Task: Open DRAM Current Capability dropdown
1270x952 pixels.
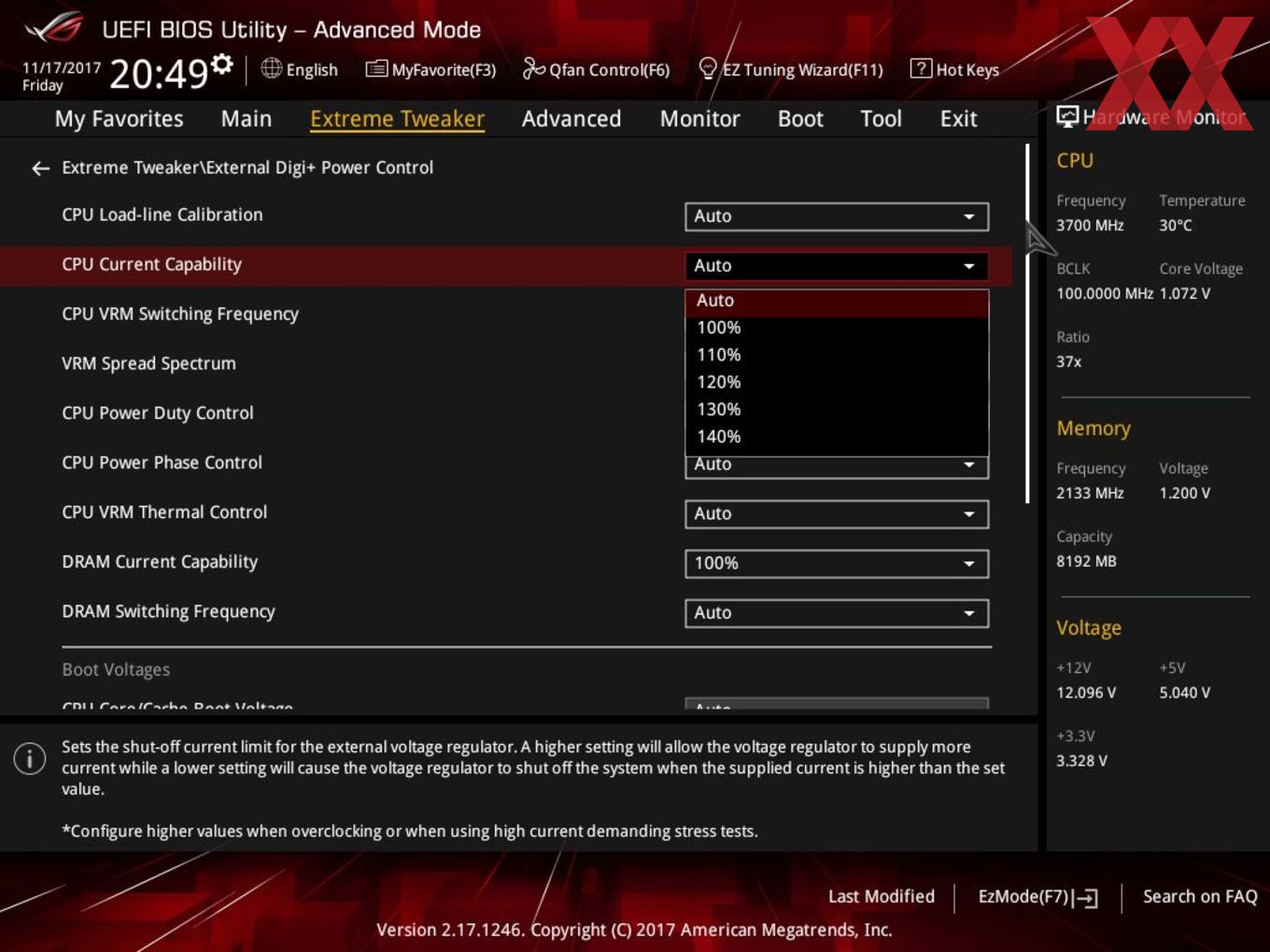Action: point(837,564)
